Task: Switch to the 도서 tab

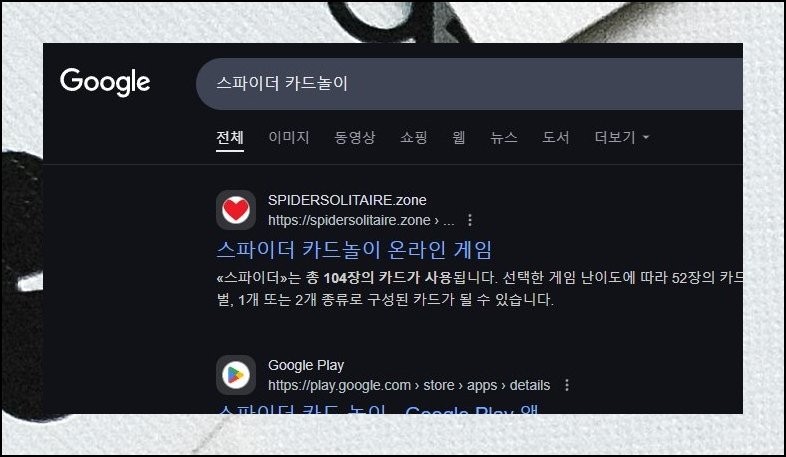Action: pos(555,137)
